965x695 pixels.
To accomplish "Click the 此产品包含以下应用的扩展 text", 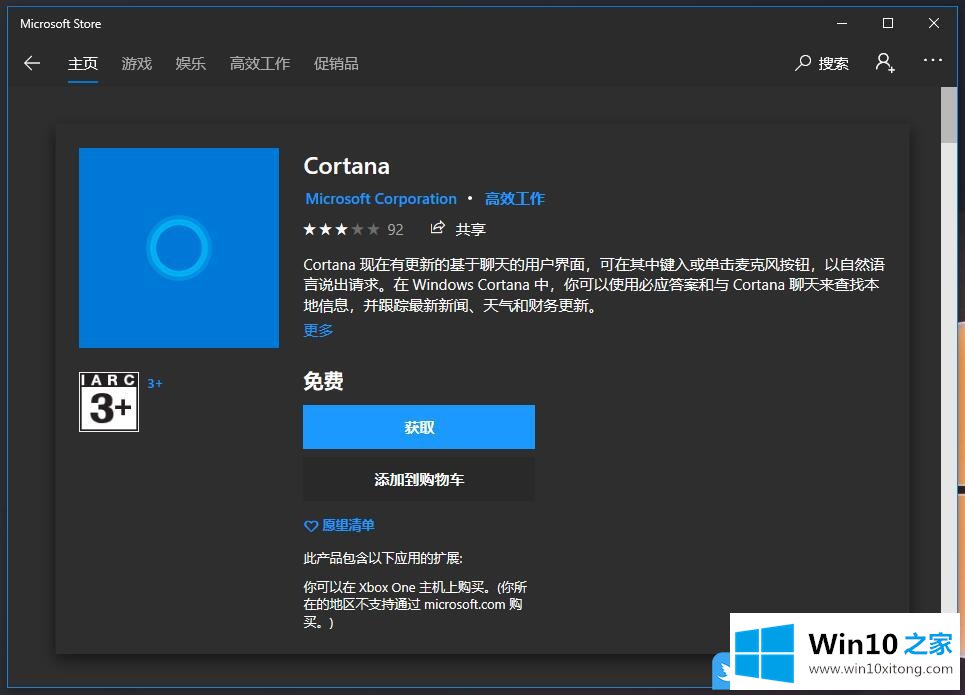I will pyautogui.click(x=383, y=558).
